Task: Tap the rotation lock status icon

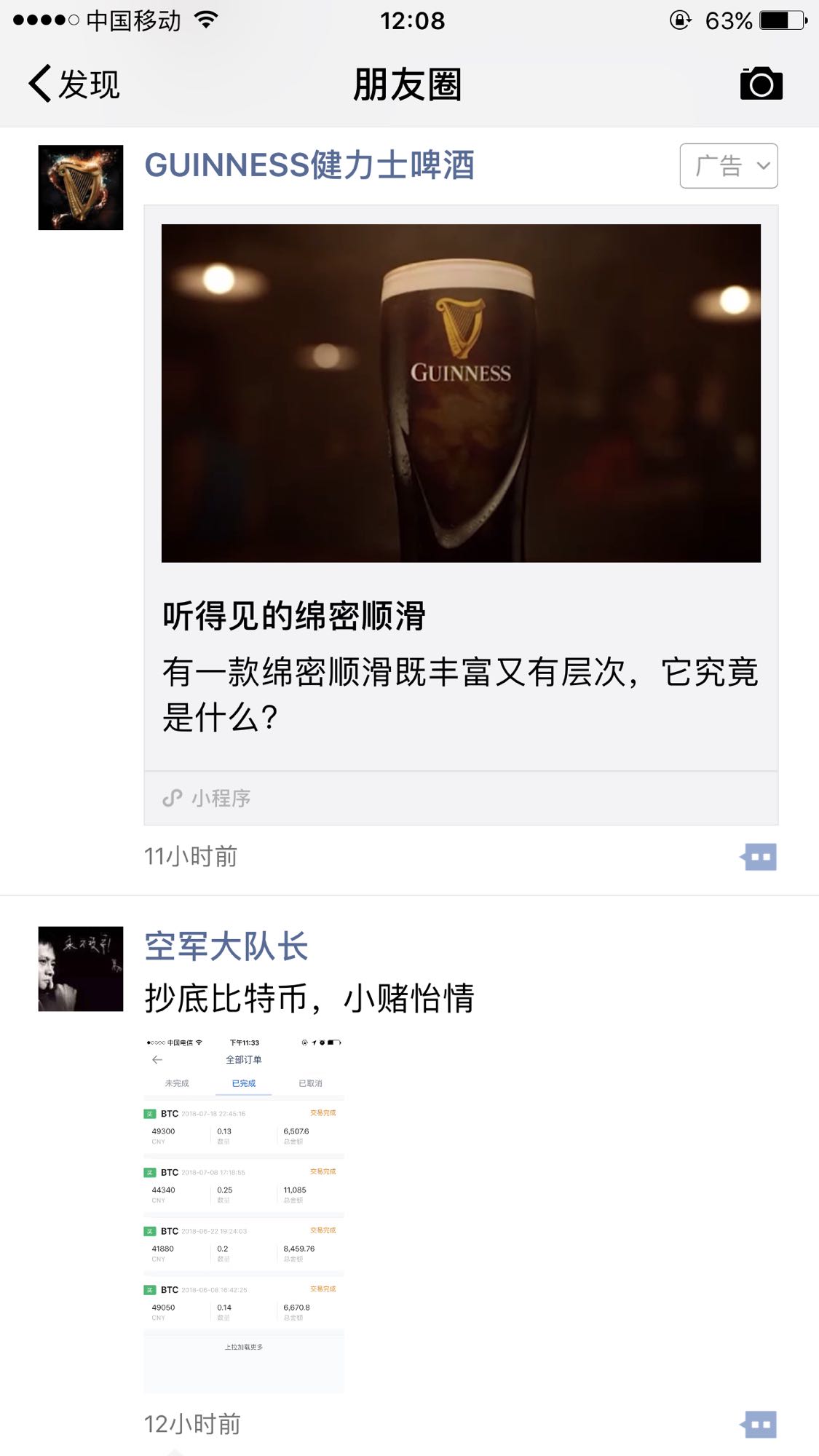Action: point(680,20)
